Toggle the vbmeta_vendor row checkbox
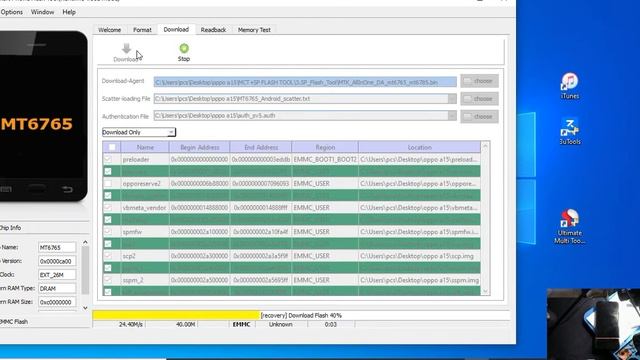 (108, 207)
